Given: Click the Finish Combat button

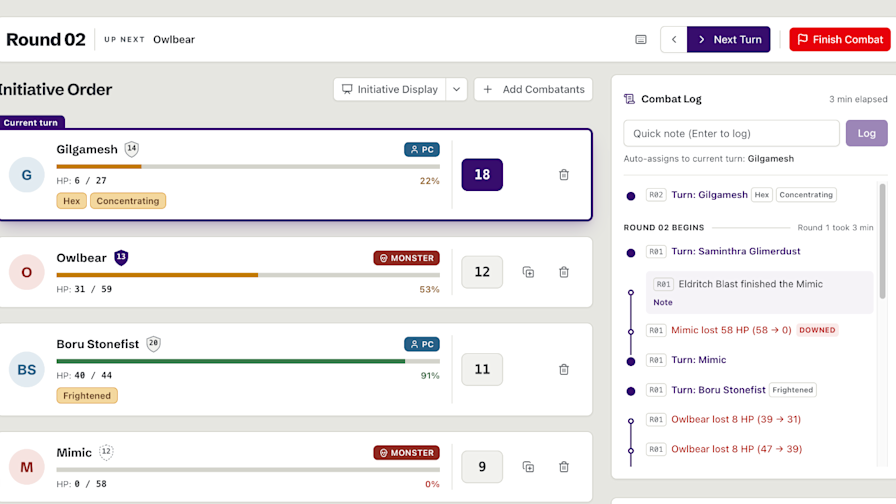Looking at the screenshot, I should [839, 39].
